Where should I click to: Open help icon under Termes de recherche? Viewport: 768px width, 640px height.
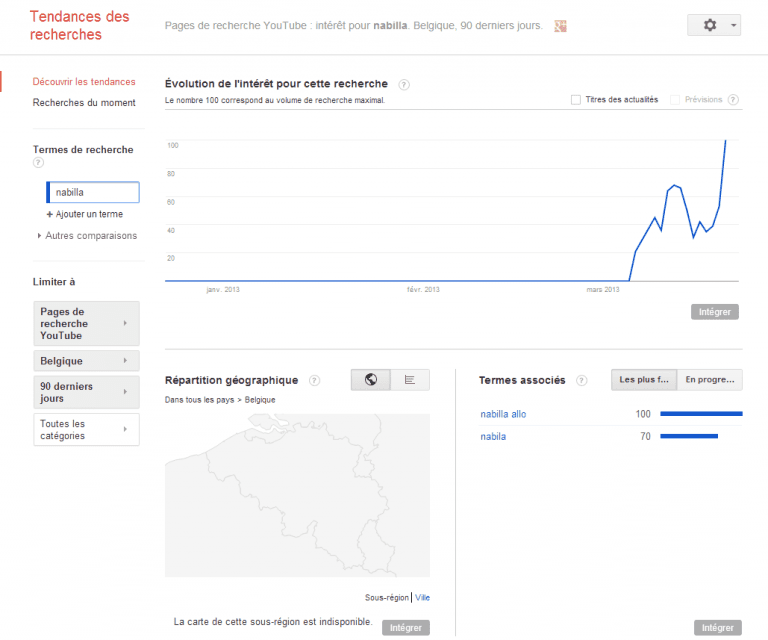[38, 163]
